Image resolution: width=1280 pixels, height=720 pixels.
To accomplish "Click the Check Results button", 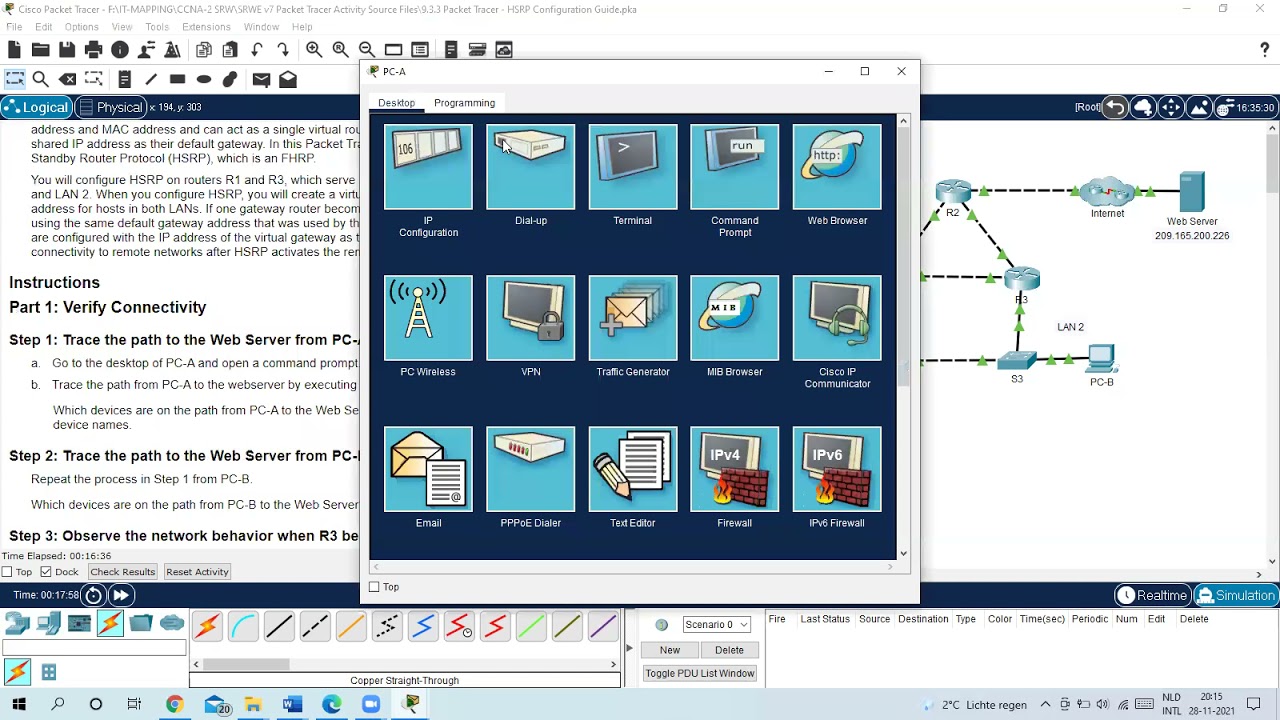I will [x=122, y=572].
